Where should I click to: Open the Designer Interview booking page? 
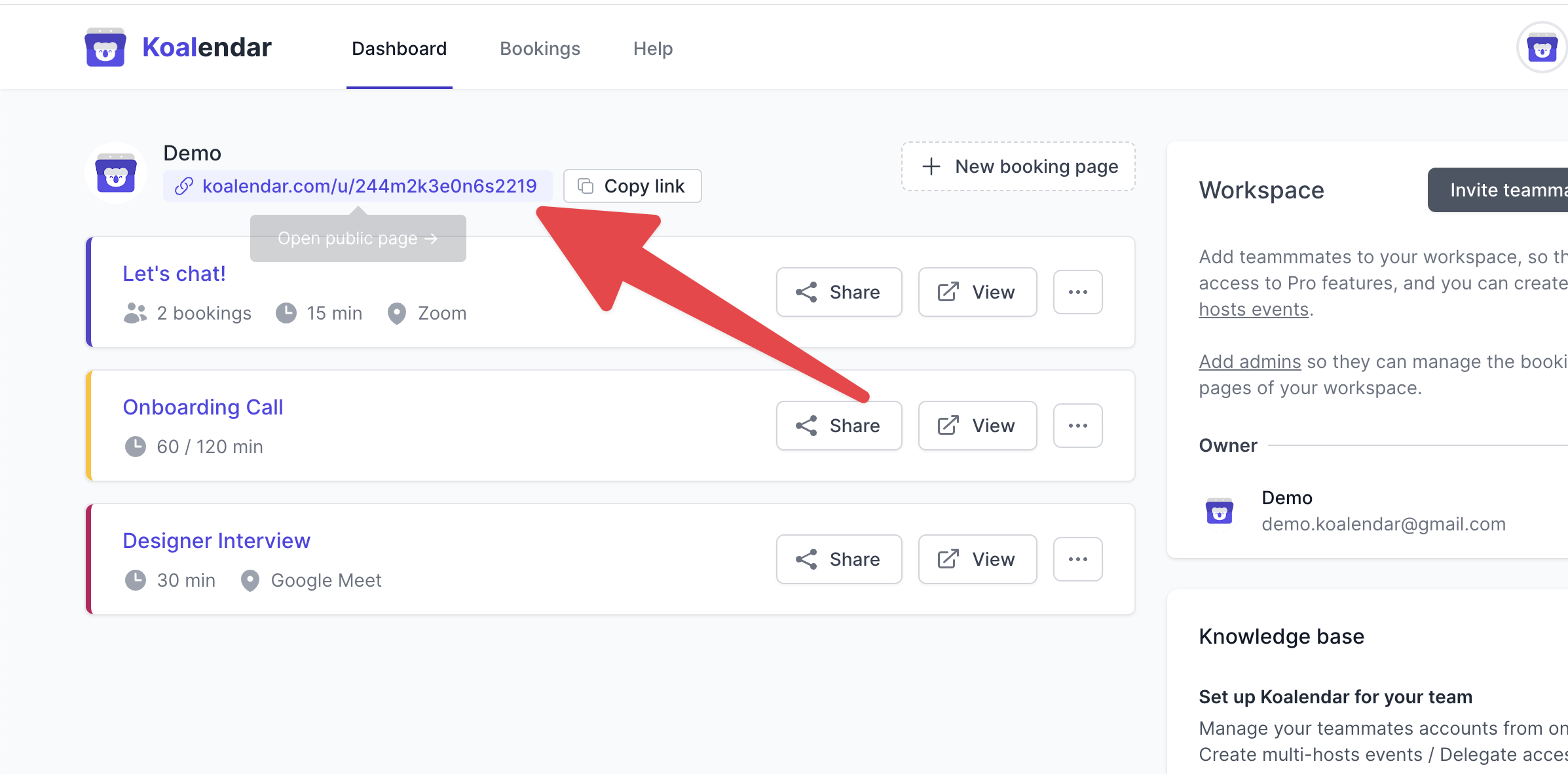(x=217, y=541)
